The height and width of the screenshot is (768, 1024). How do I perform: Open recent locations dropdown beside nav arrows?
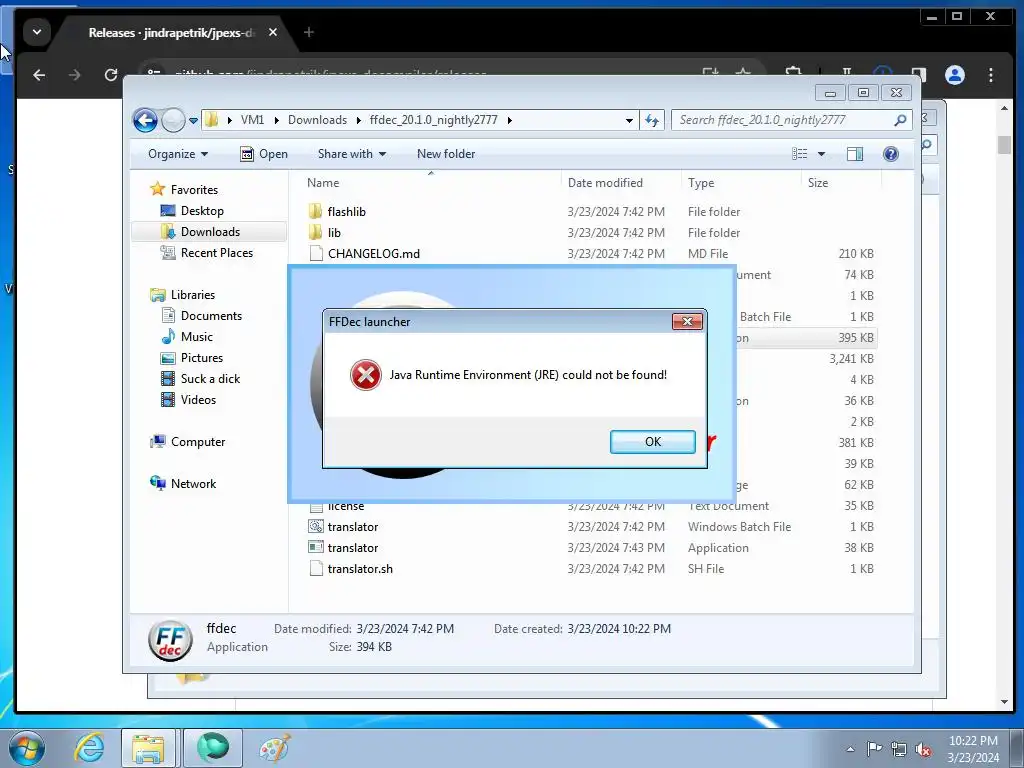[x=193, y=120]
